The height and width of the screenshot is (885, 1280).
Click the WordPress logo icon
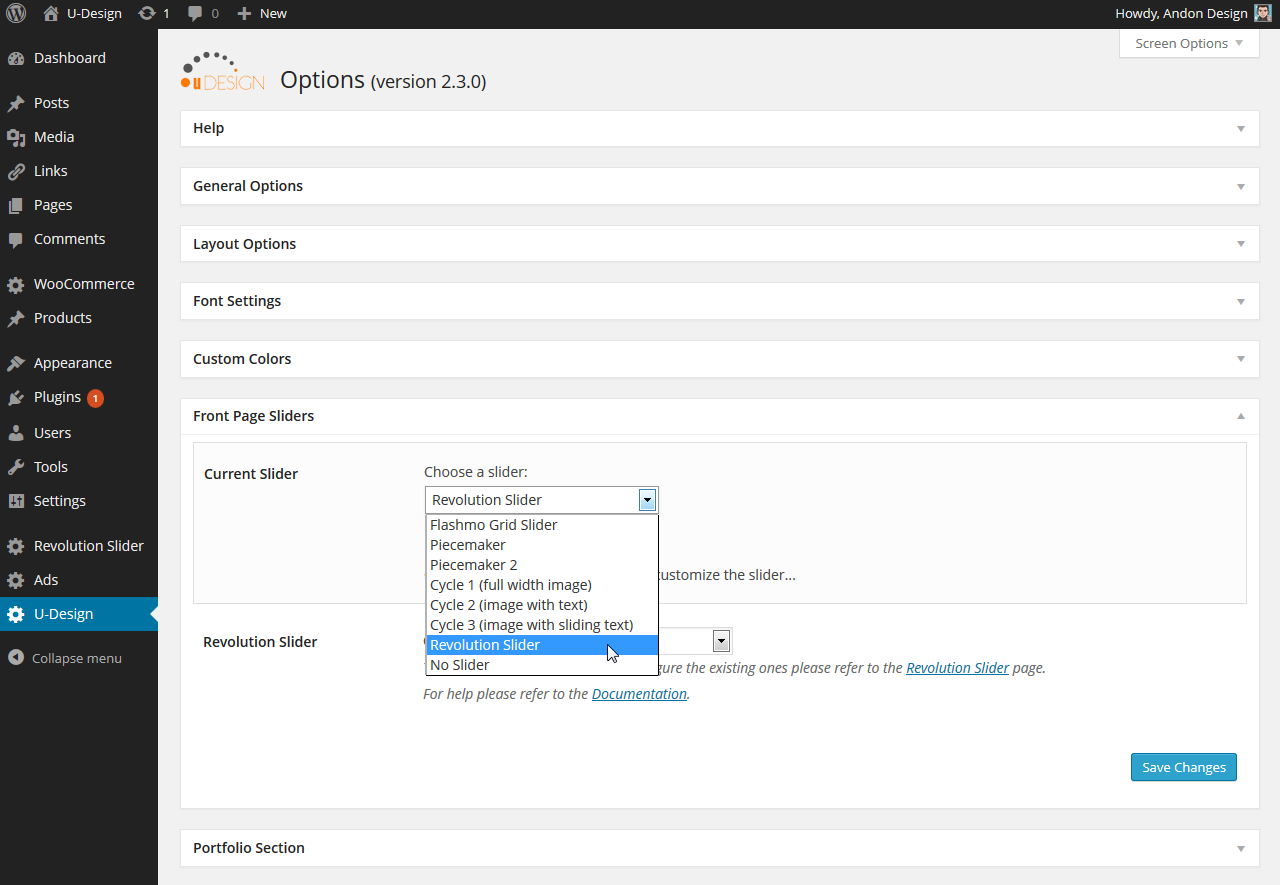pyautogui.click(x=16, y=14)
